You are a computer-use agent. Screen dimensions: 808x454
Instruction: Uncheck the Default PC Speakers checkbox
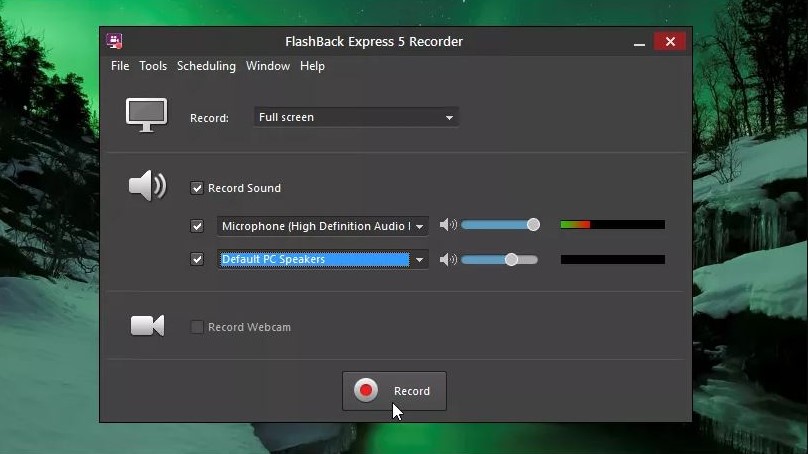tap(197, 259)
